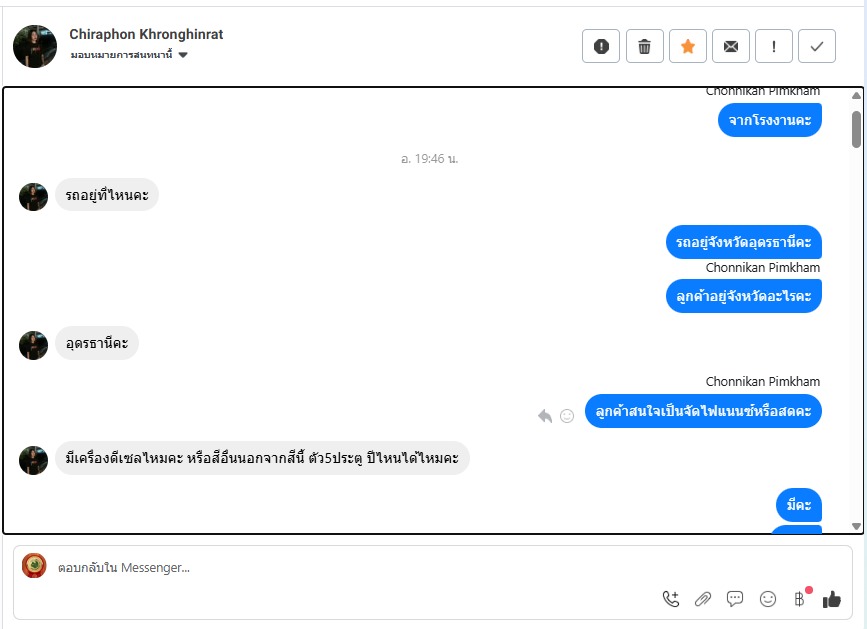Mark conversation as spam with exclamation icon

[601, 46]
